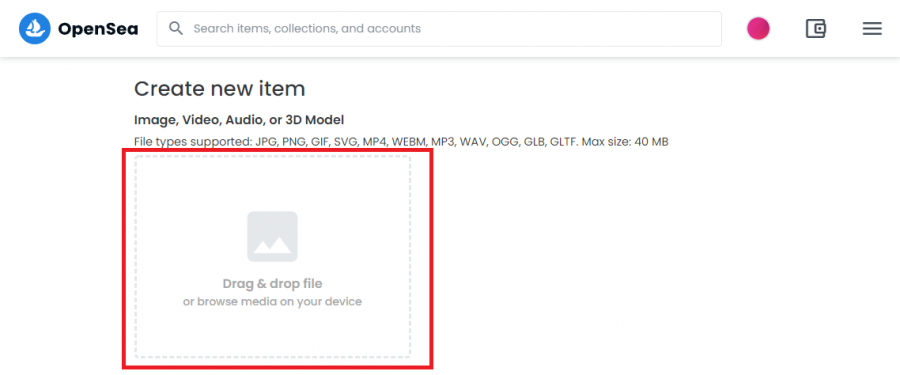This screenshot has width=900, height=375.
Task: Click the OpenSea brand name text
Action: 98,29
